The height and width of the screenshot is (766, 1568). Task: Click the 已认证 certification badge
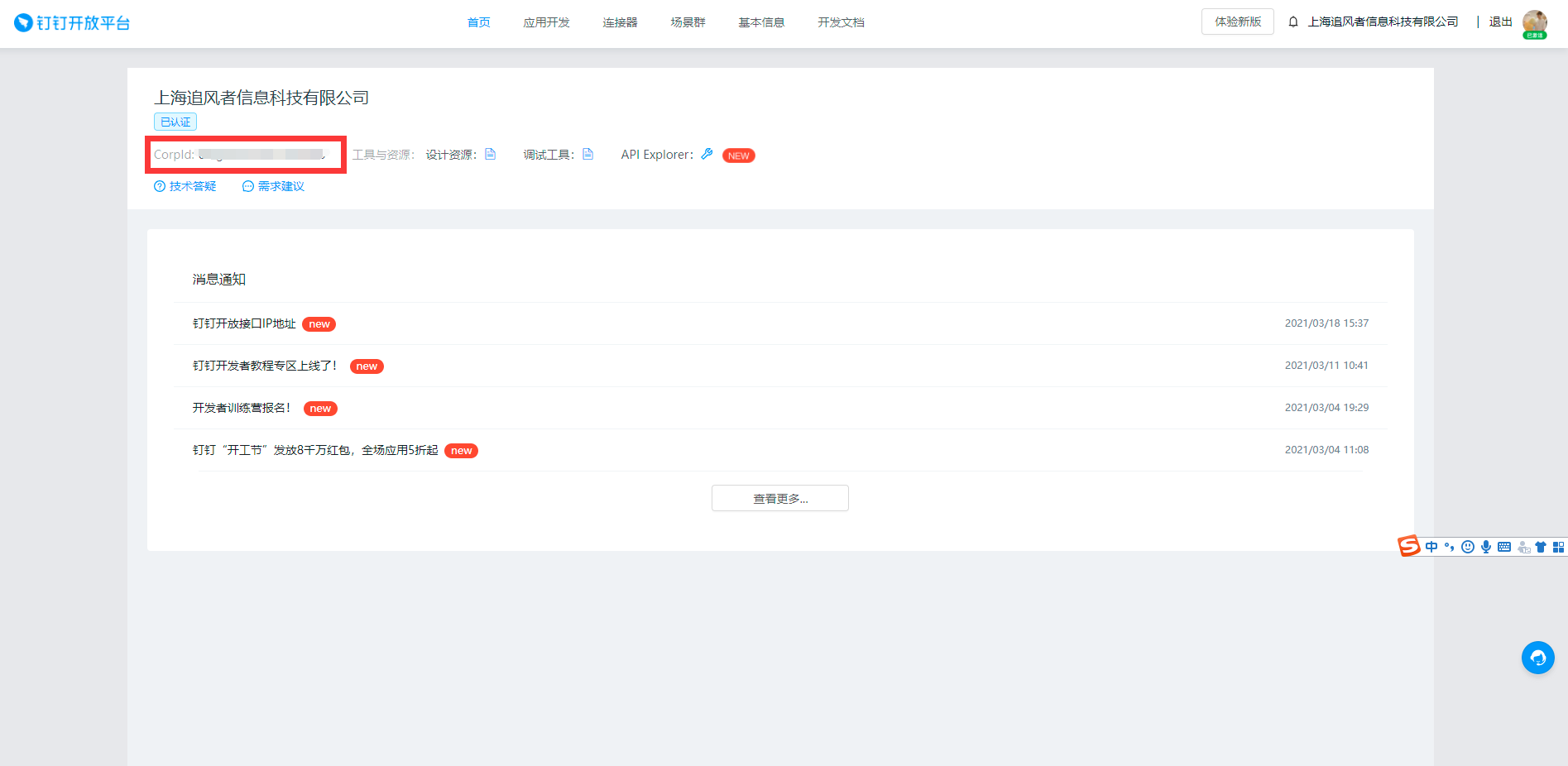click(x=175, y=122)
